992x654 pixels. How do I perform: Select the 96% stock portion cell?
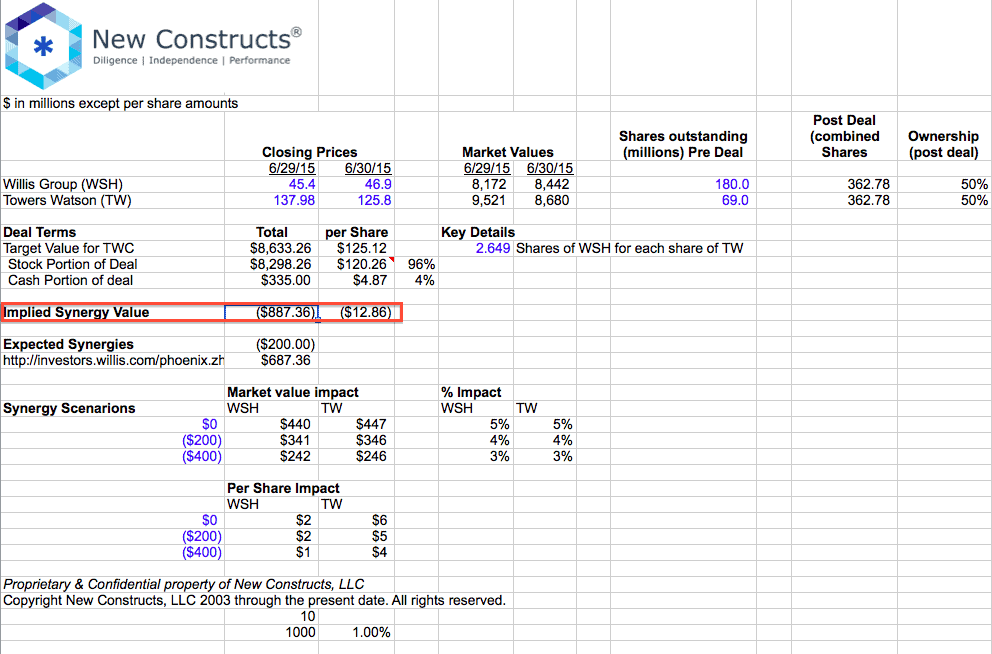click(x=421, y=264)
